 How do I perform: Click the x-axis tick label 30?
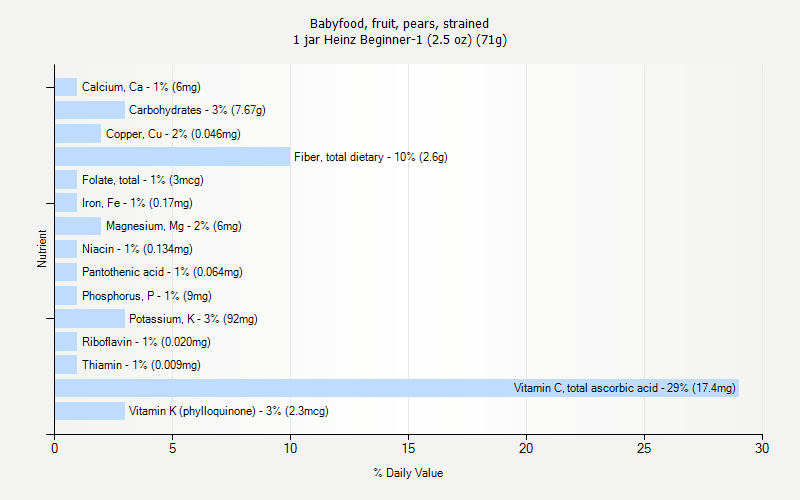(x=762, y=448)
